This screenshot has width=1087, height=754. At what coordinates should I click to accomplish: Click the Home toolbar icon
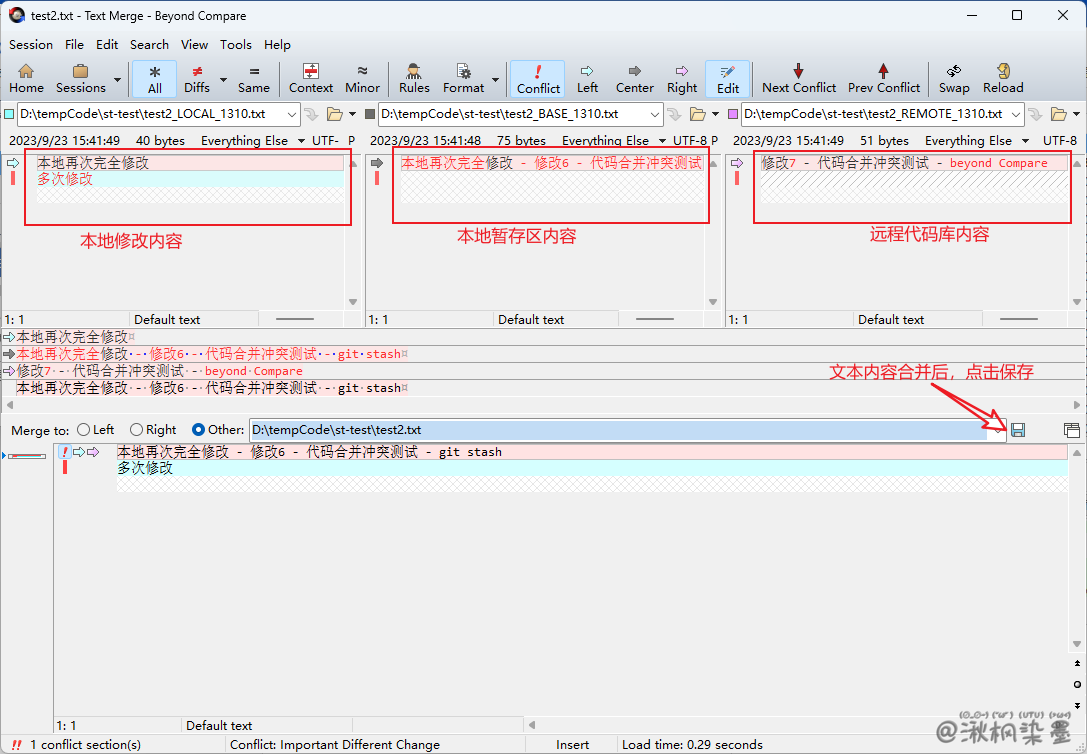point(26,78)
